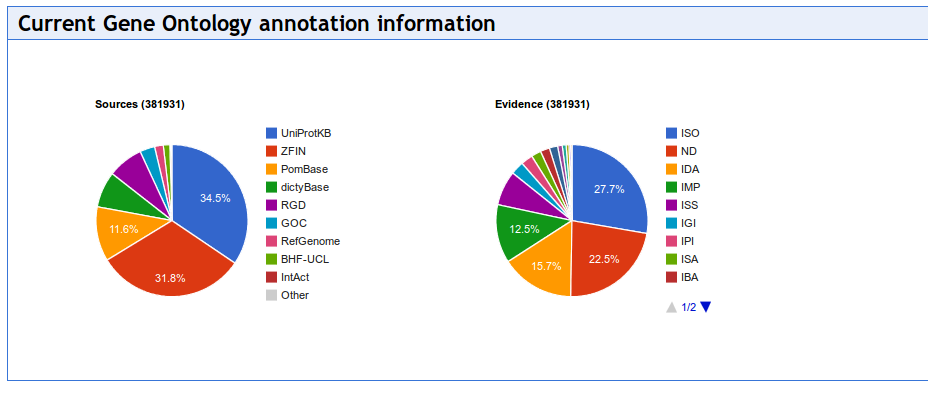Click the Other gray legend swatch
This screenshot has width=928, height=399.
272,295
